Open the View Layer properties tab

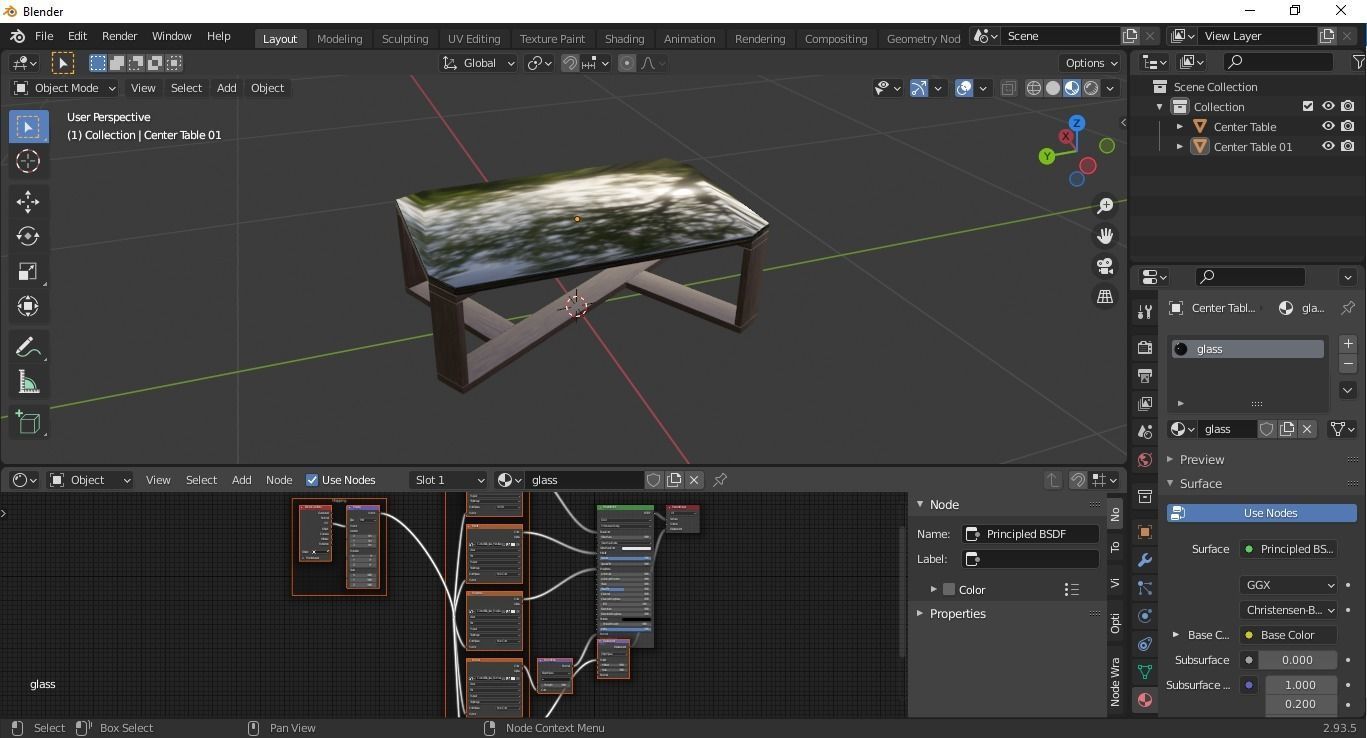[x=1145, y=404]
